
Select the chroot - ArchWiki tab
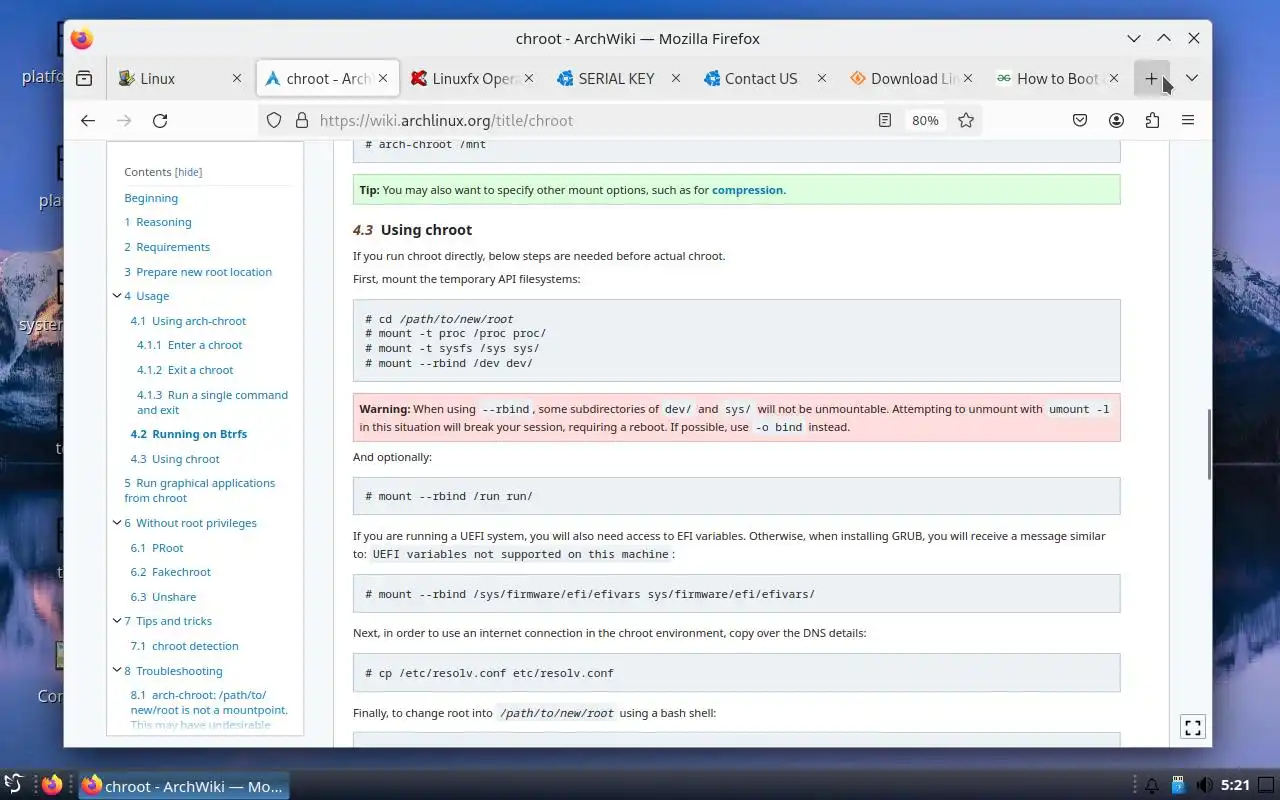327,78
